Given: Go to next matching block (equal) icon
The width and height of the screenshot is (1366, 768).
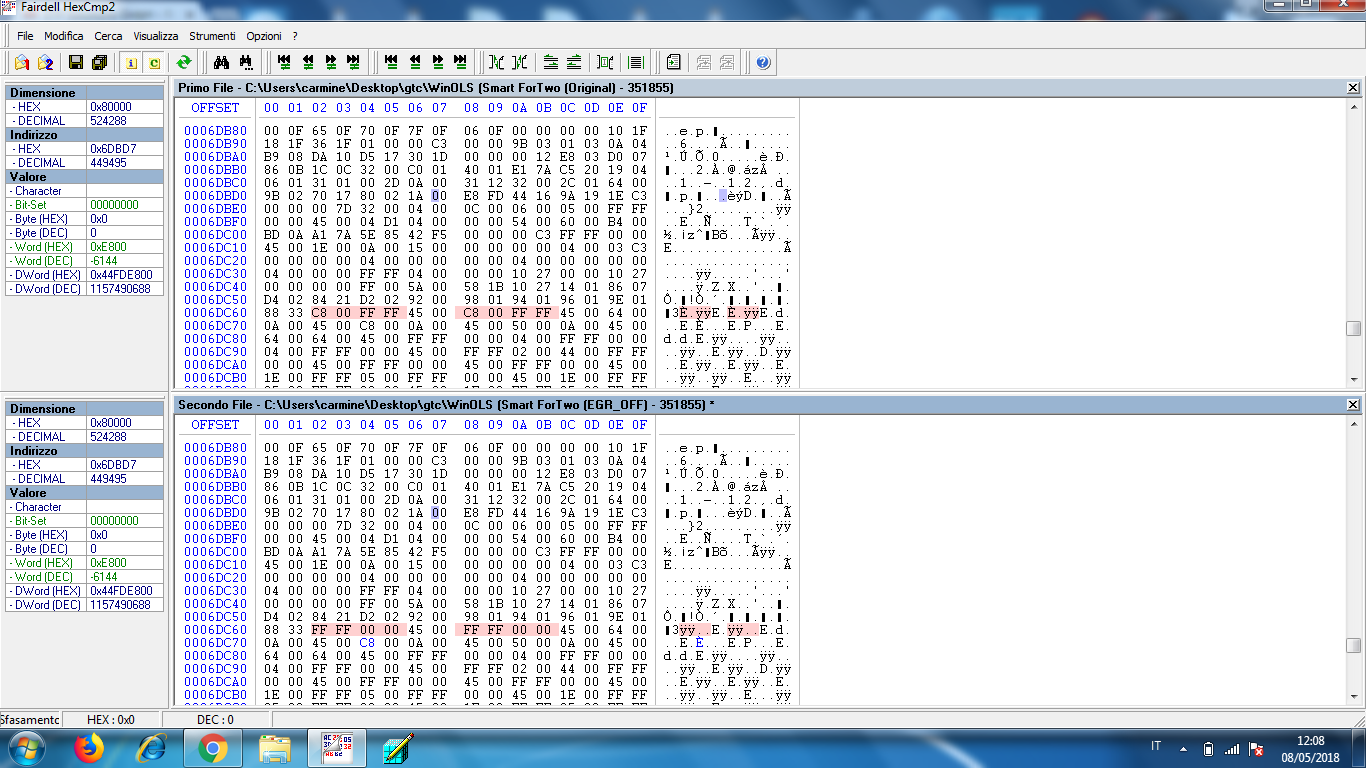Looking at the screenshot, I should pos(437,63).
